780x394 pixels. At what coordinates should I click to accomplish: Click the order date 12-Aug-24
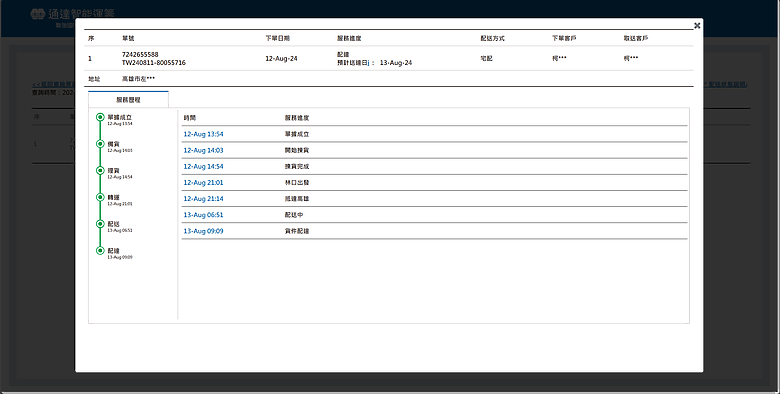(281, 58)
